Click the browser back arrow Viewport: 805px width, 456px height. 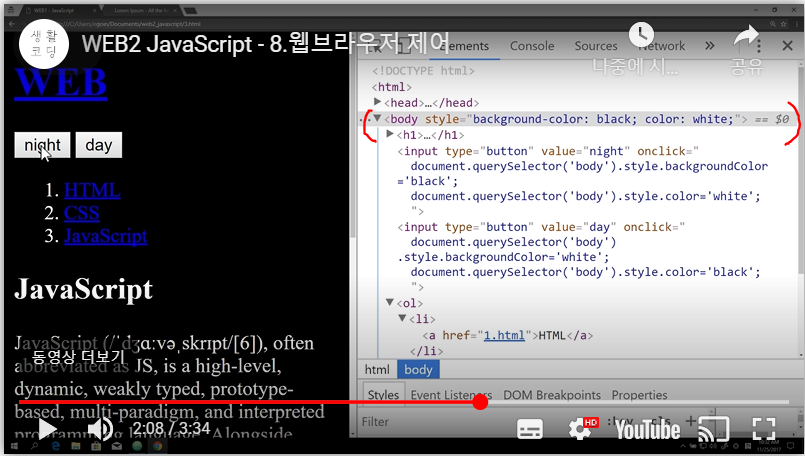(x=11, y=24)
